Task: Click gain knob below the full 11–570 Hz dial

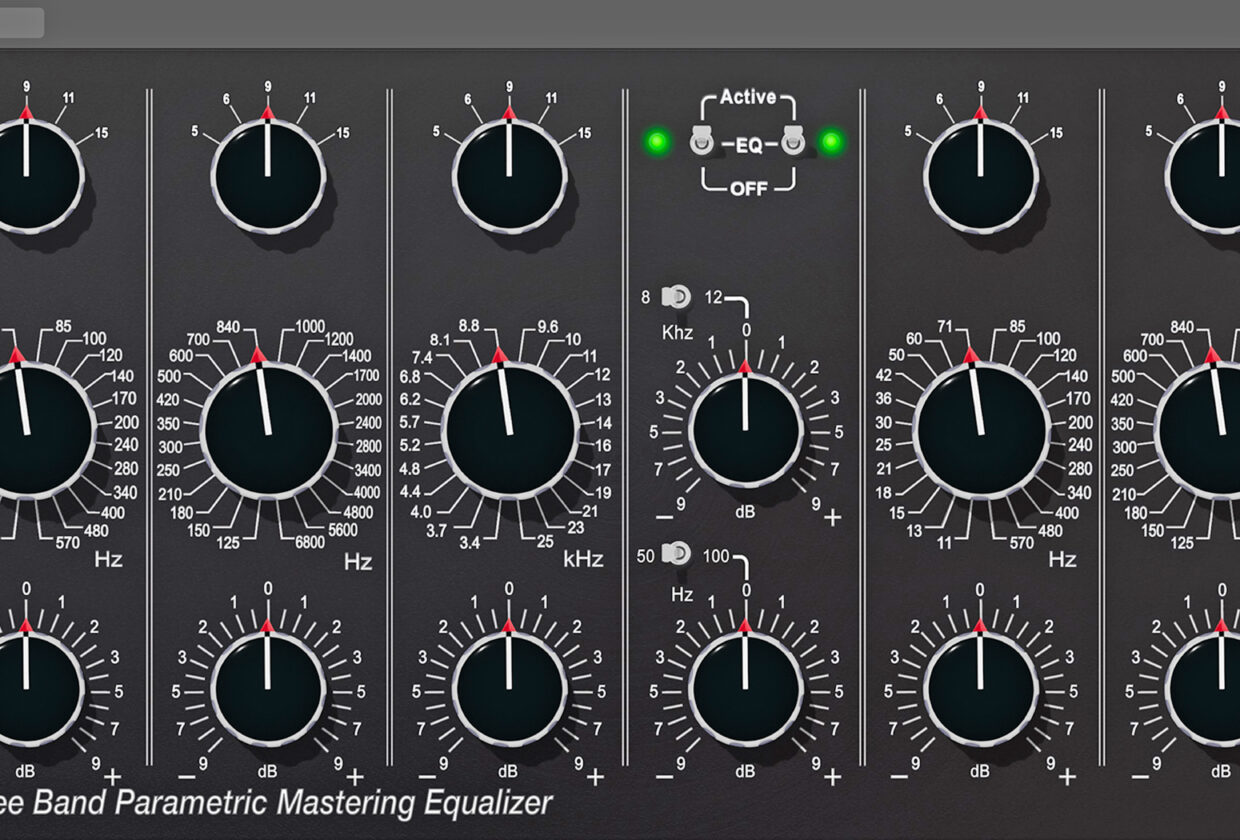Action: (x=980, y=687)
